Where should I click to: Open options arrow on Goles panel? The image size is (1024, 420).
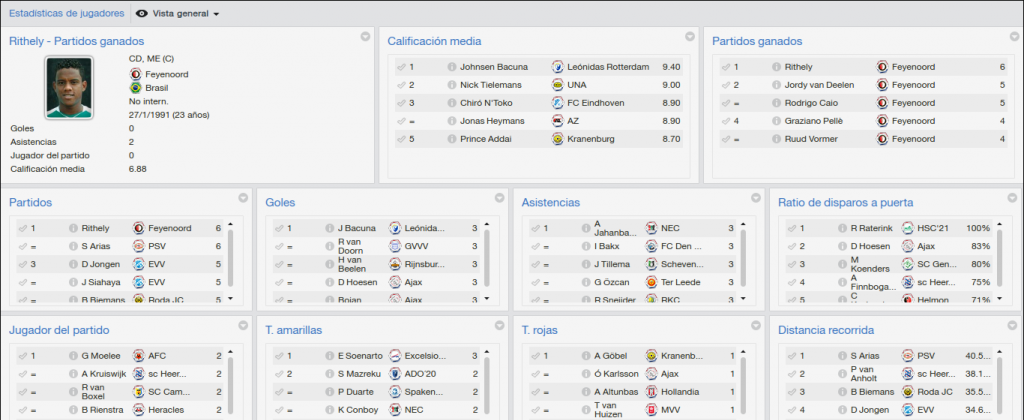(500, 198)
